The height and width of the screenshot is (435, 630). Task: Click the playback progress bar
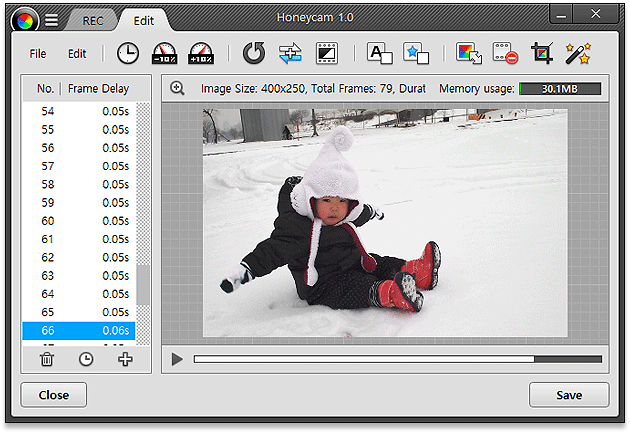click(397, 359)
